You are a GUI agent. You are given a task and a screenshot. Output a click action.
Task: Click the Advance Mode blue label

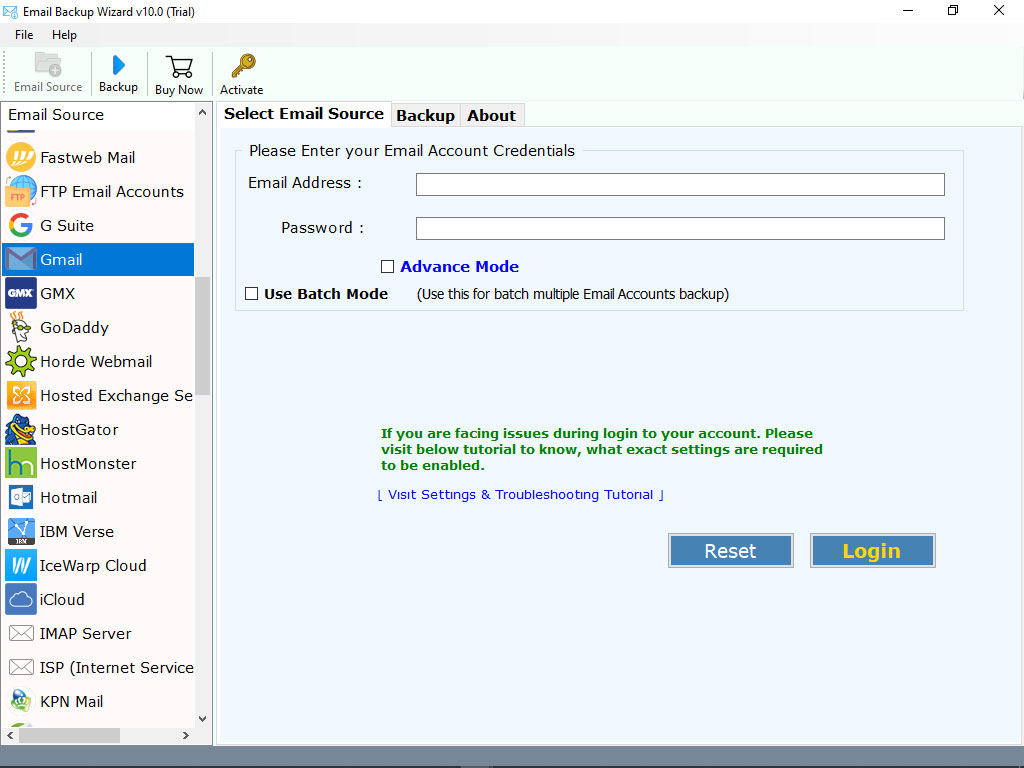[460, 266]
